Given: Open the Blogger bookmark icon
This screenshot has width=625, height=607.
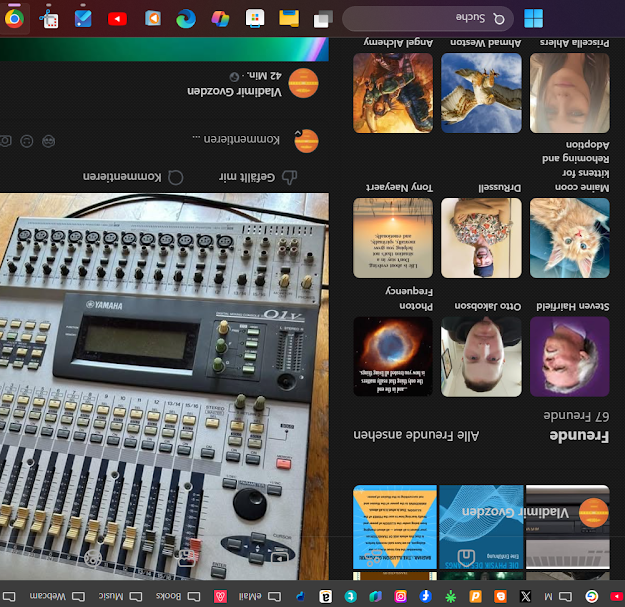Looking at the screenshot, I should [500, 596].
